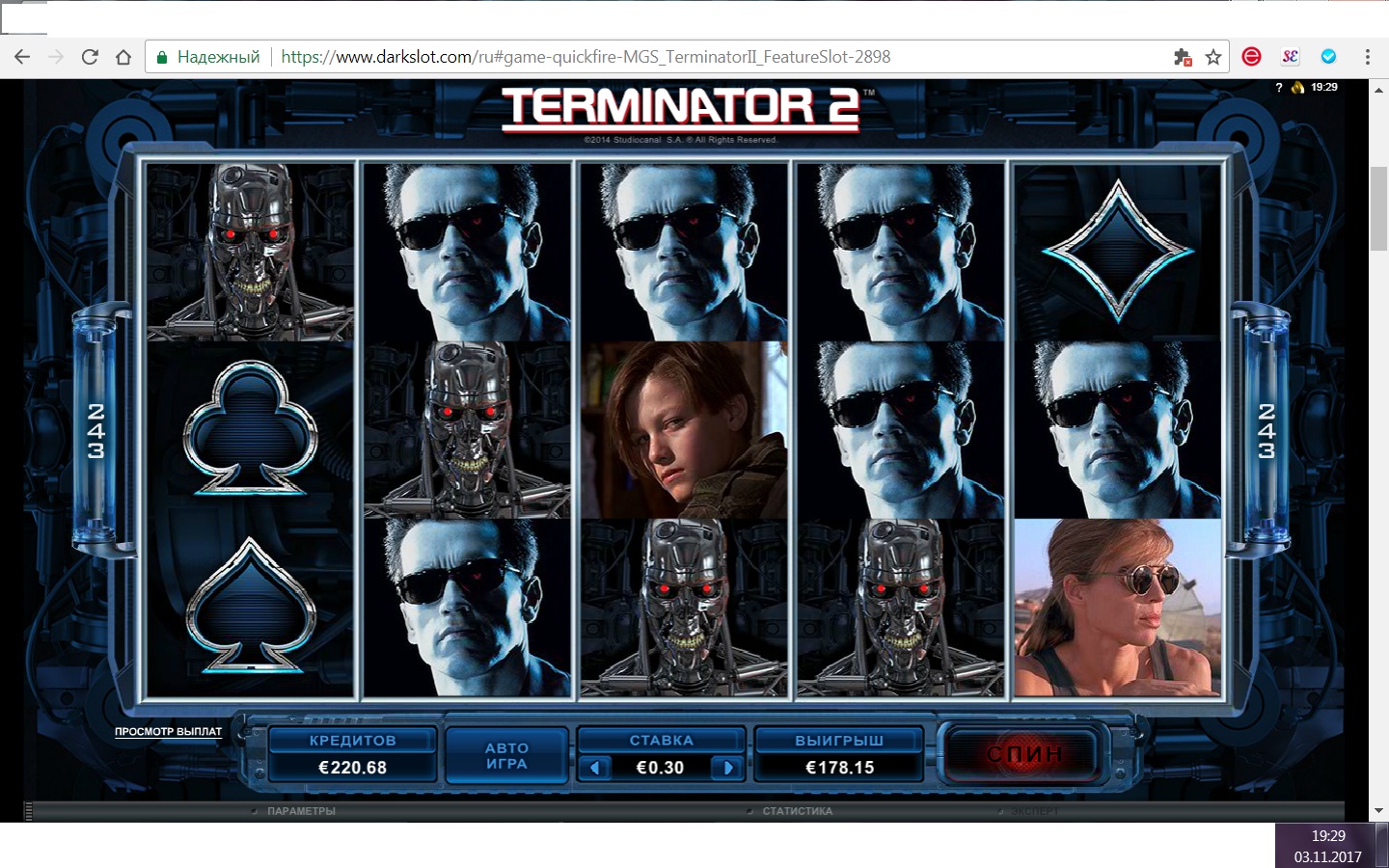Open the blue checkmark extension
Viewport: 1389px width, 868px height.
pyautogui.click(x=1328, y=57)
